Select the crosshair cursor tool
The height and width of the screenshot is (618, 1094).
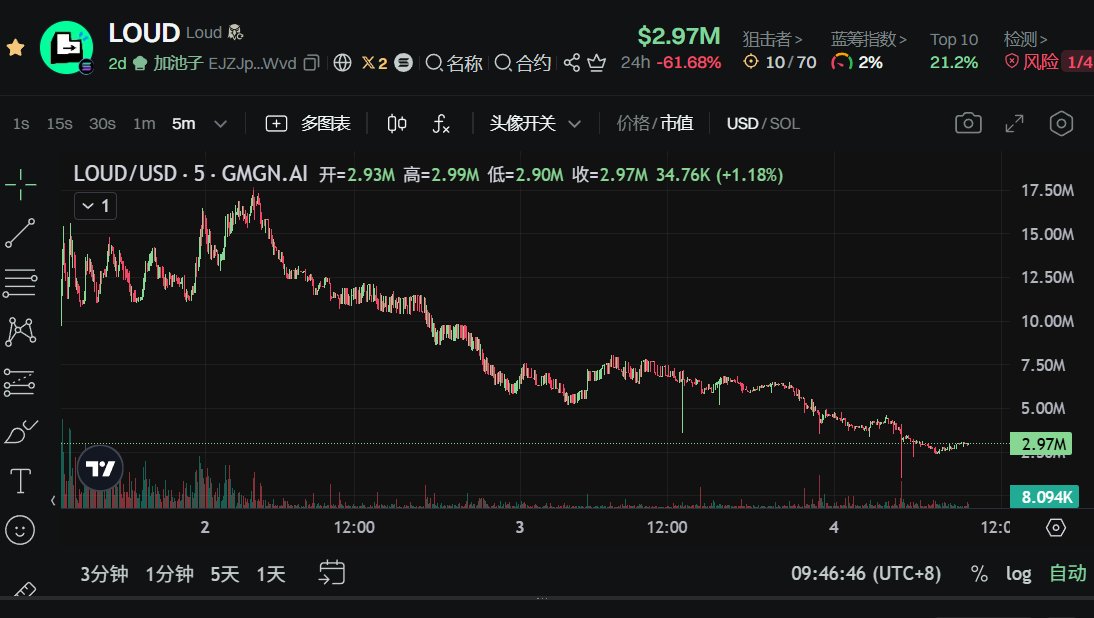point(20,184)
